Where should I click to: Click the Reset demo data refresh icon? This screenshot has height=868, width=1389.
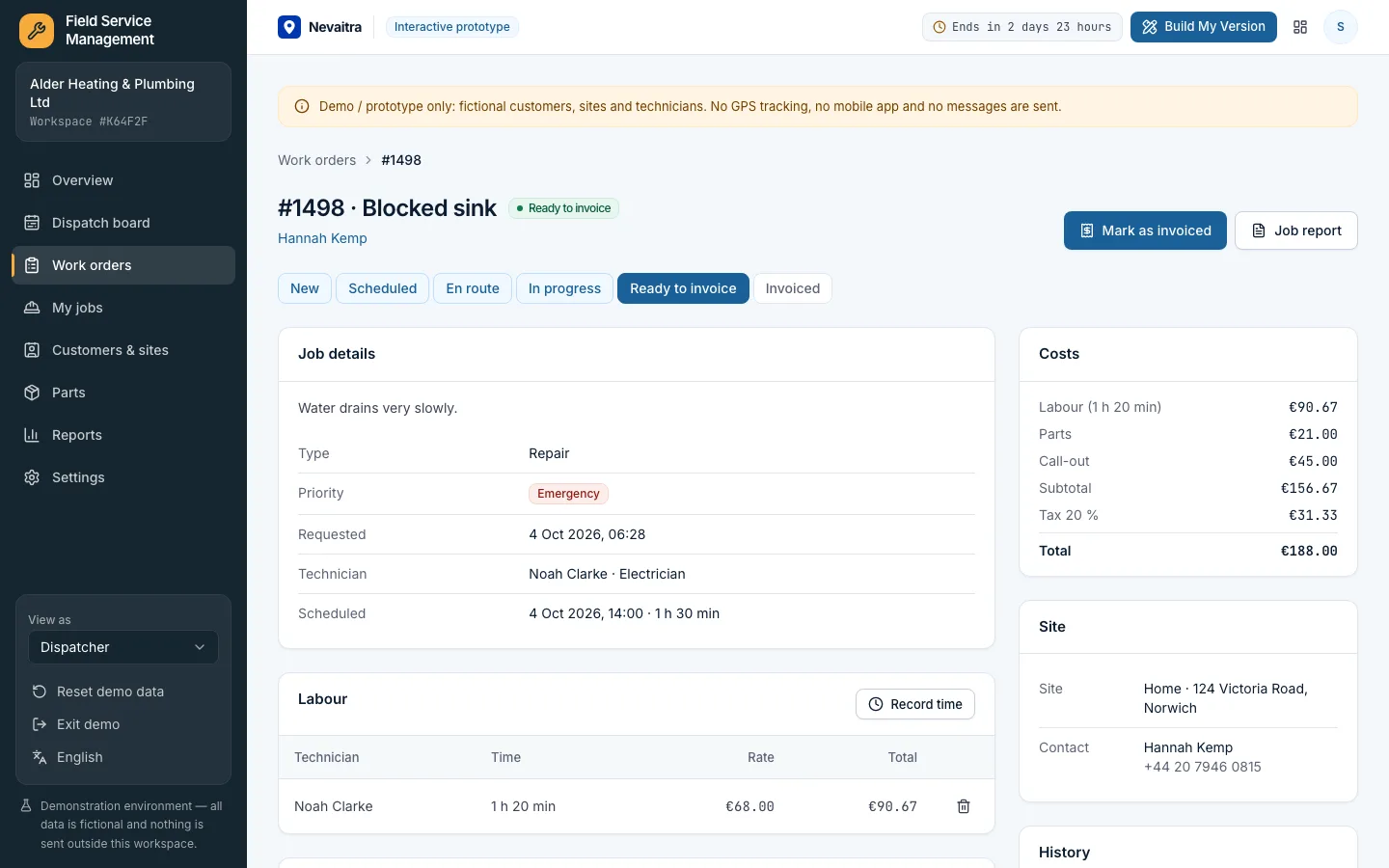click(40, 692)
